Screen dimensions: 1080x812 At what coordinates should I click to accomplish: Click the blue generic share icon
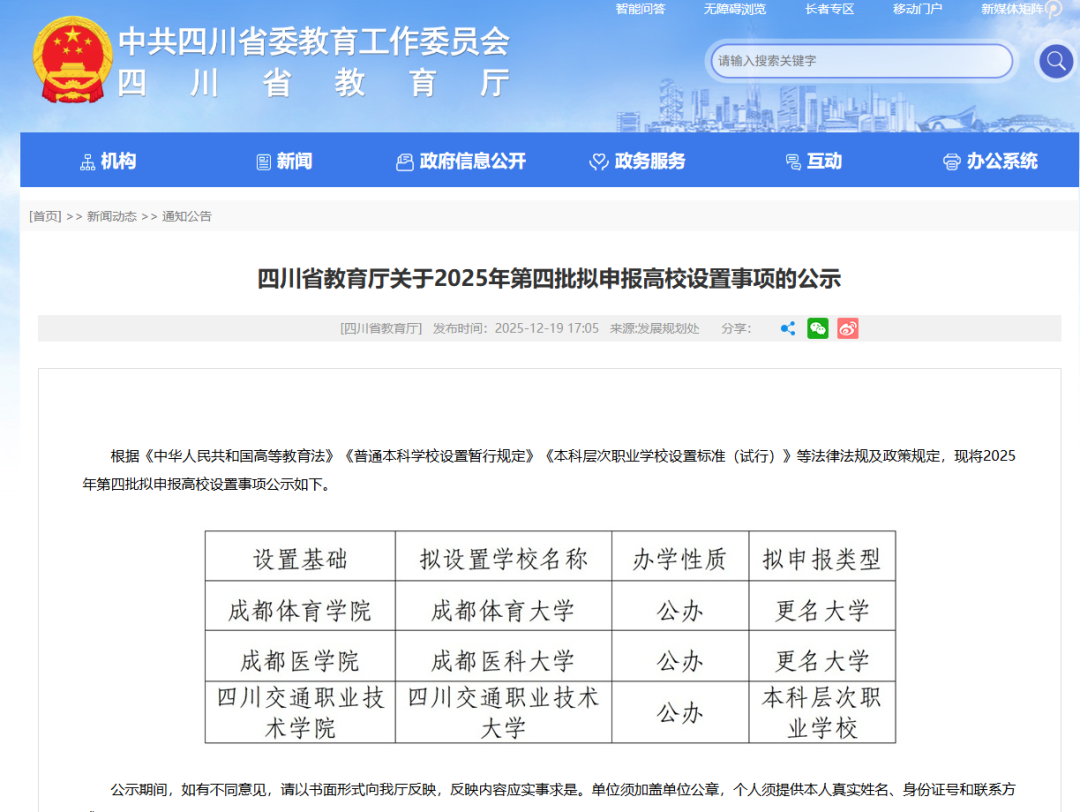tap(788, 328)
